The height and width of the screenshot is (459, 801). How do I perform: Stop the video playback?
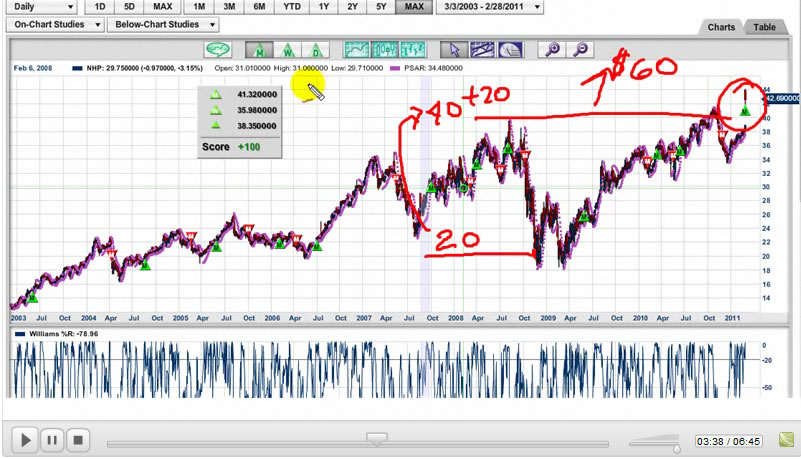pyautogui.click(x=78, y=440)
